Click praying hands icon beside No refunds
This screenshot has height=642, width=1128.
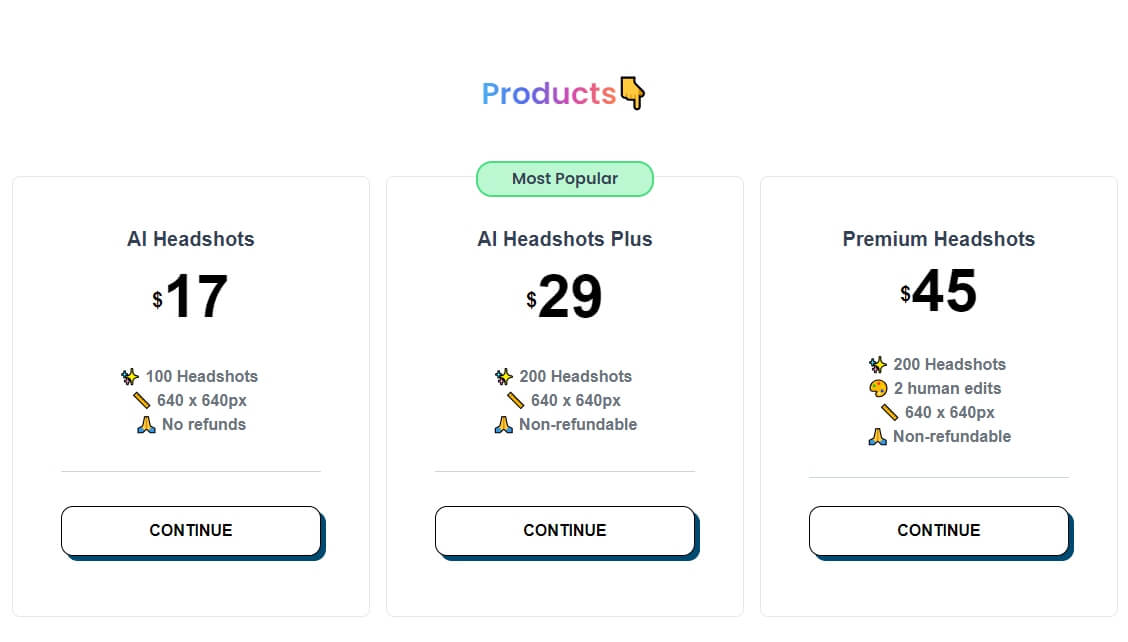(146, 425)
